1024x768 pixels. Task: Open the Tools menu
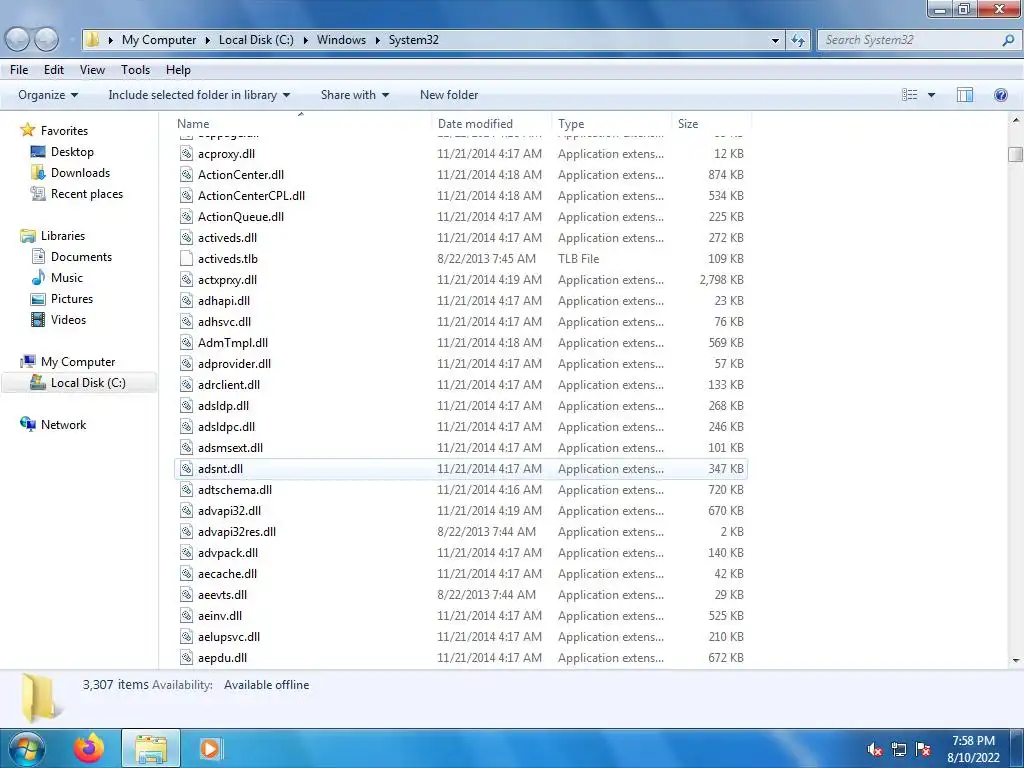click(135, 70)
